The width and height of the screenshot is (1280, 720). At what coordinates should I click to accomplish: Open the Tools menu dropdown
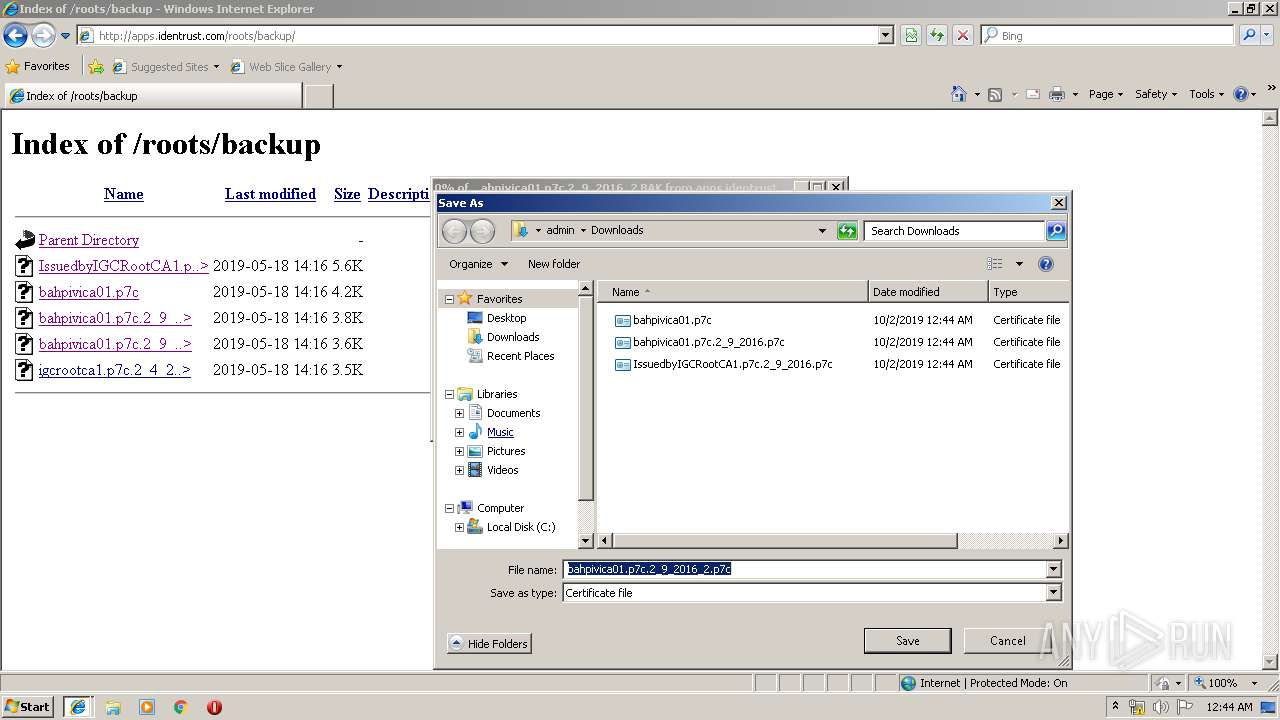(1207, 94)
